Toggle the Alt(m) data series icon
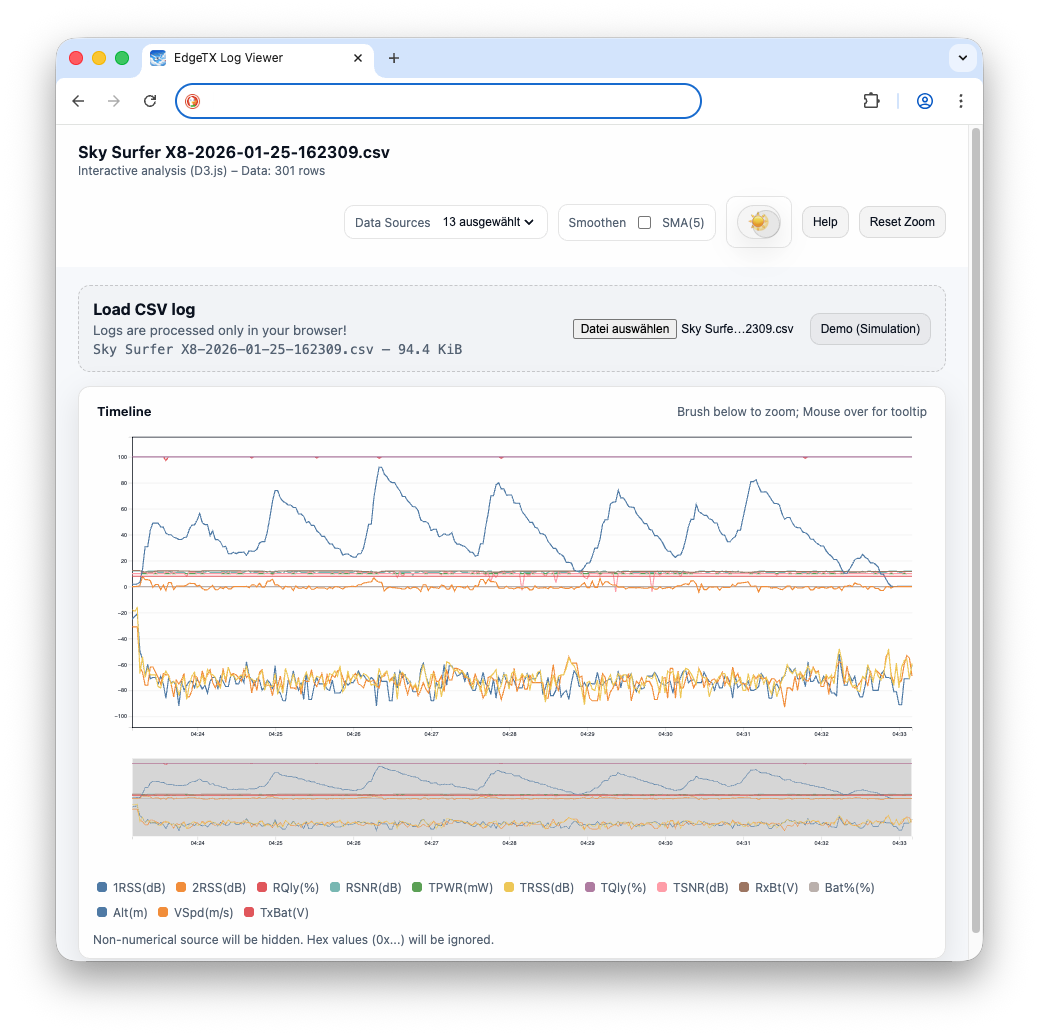 coord(100,913)
